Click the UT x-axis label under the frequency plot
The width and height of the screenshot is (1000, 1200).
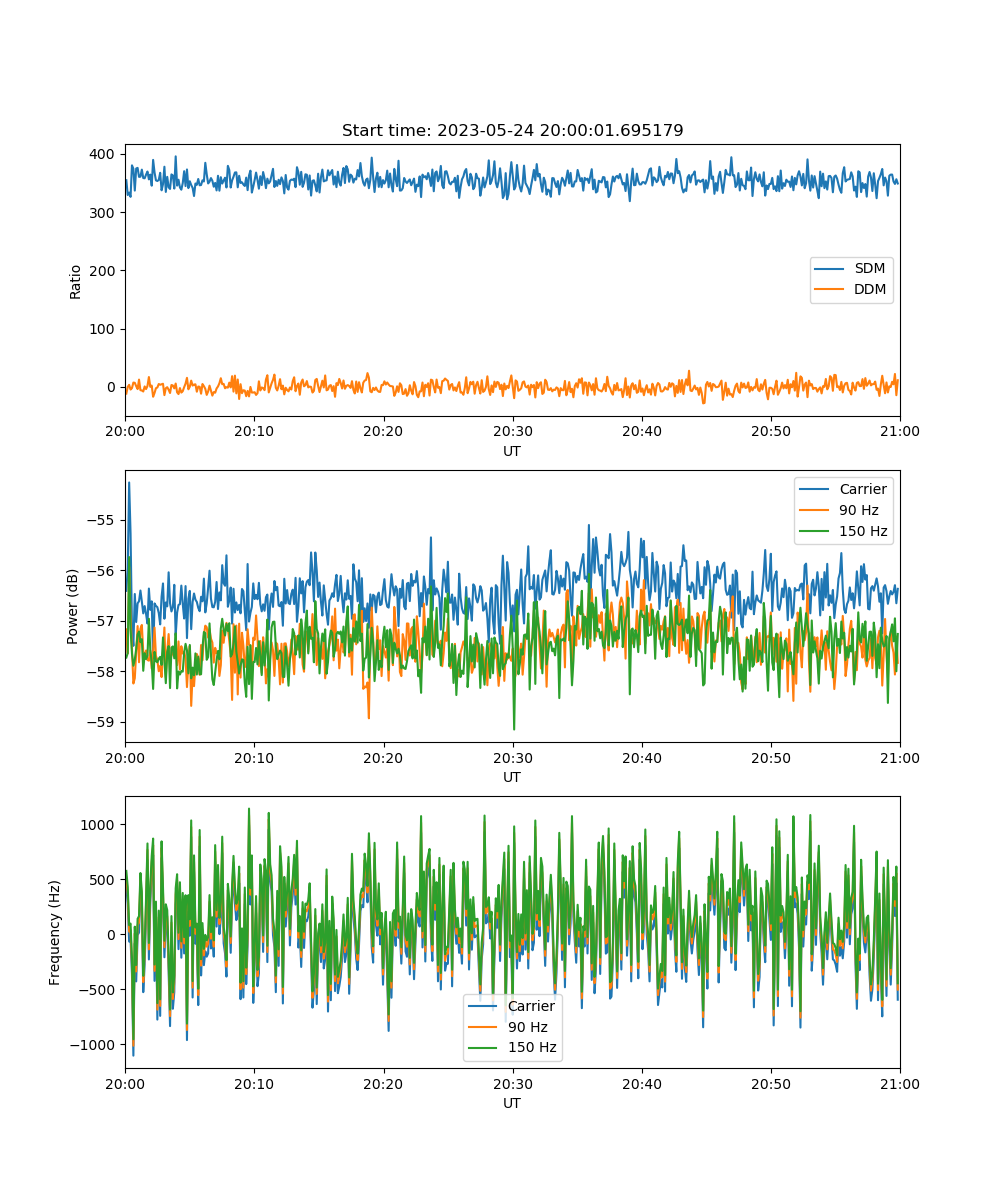[512, 1103]
